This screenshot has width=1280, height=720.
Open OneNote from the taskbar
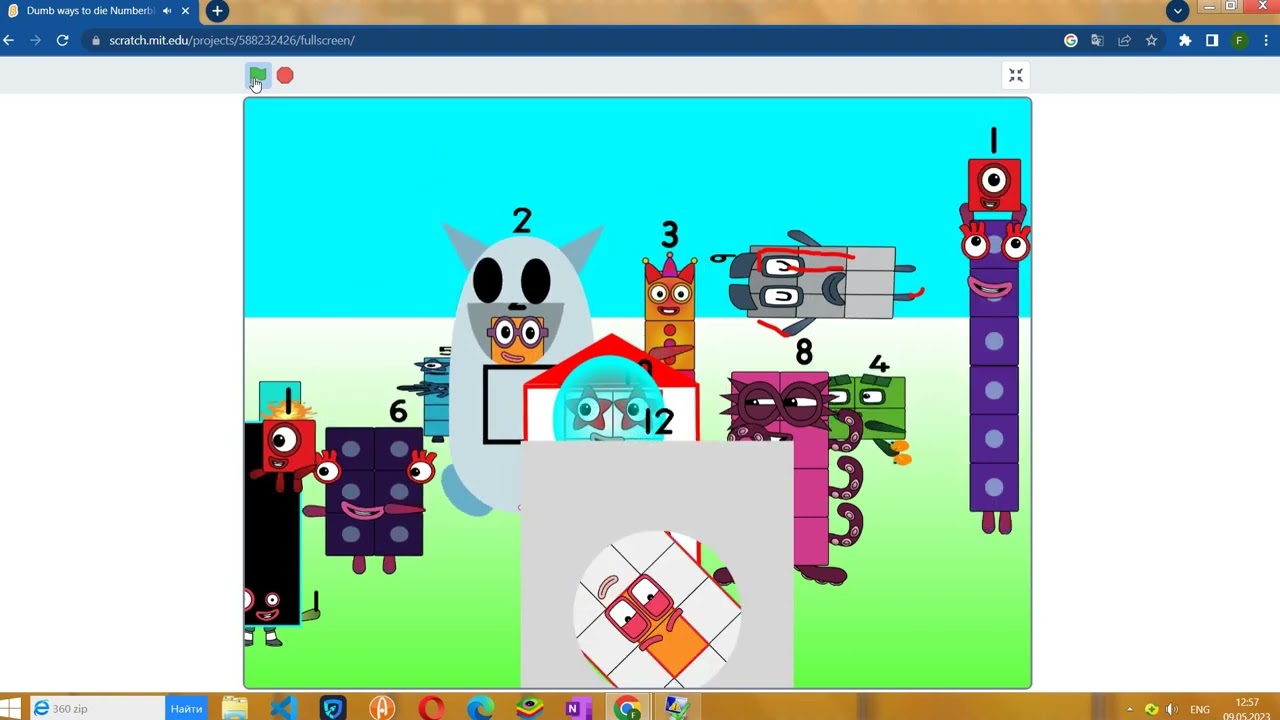[x=578, y=708]
